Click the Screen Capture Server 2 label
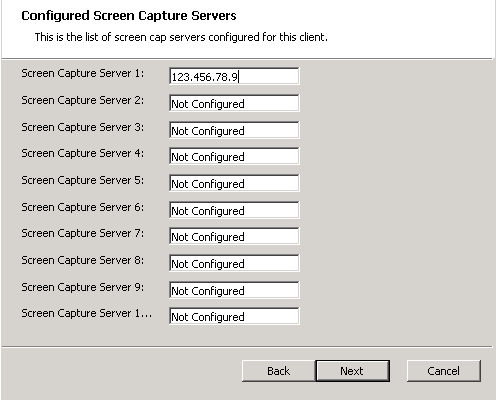Viewport: 496px width, 400px height. tap(83, 100)
